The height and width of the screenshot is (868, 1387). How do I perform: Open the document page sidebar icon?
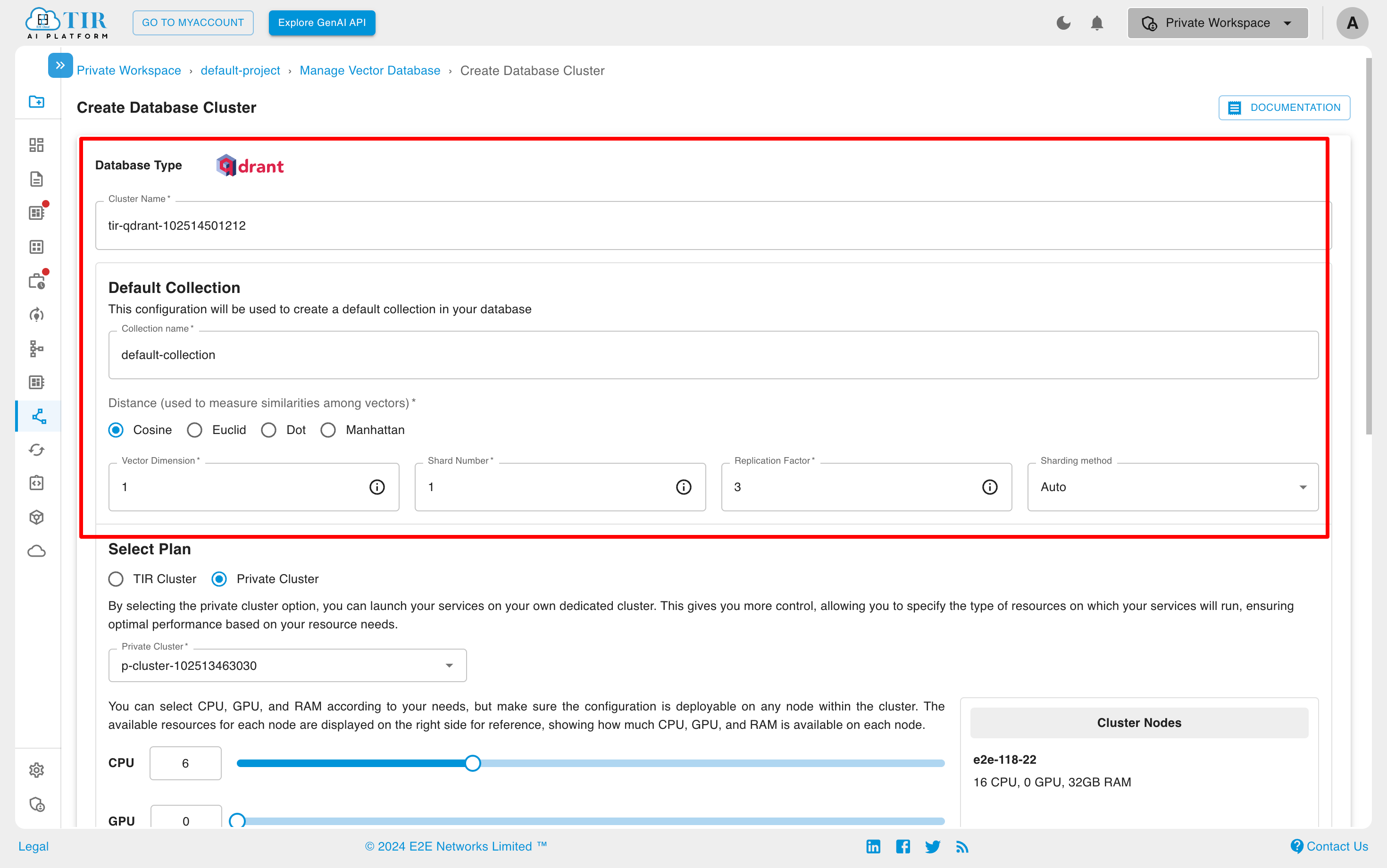pos(37,179)
